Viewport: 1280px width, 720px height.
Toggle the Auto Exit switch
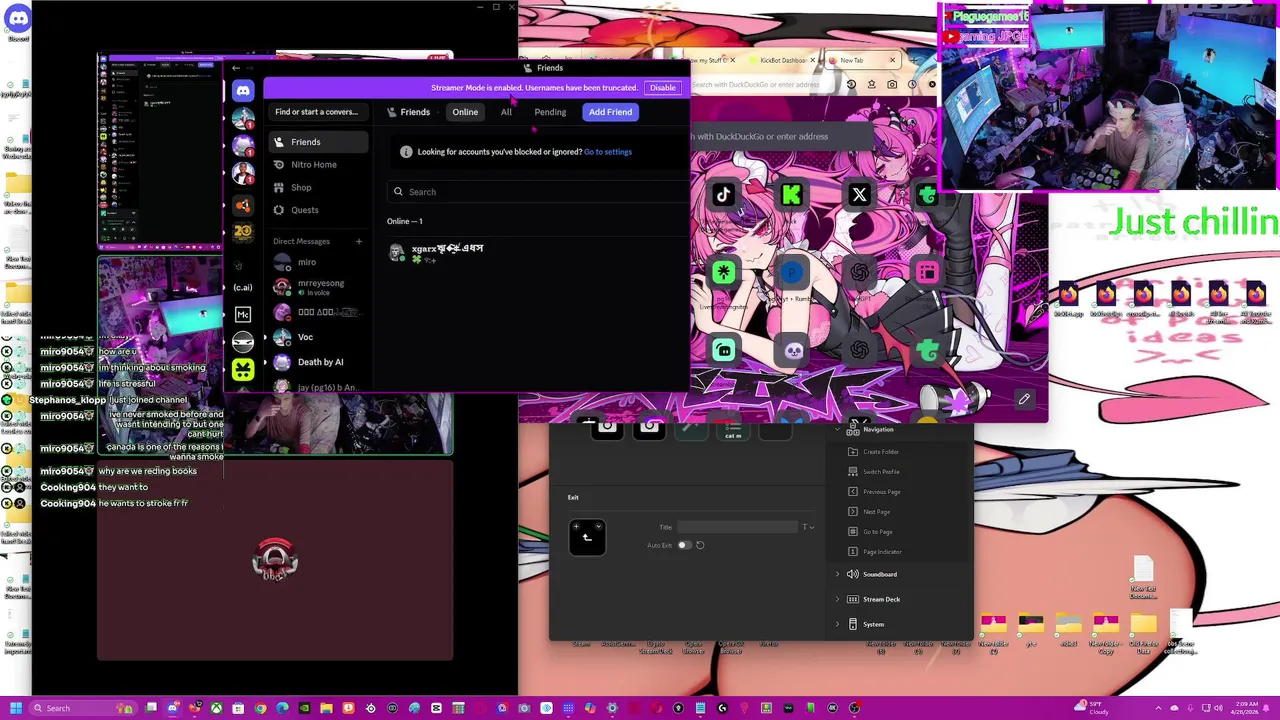pos(684,545)
